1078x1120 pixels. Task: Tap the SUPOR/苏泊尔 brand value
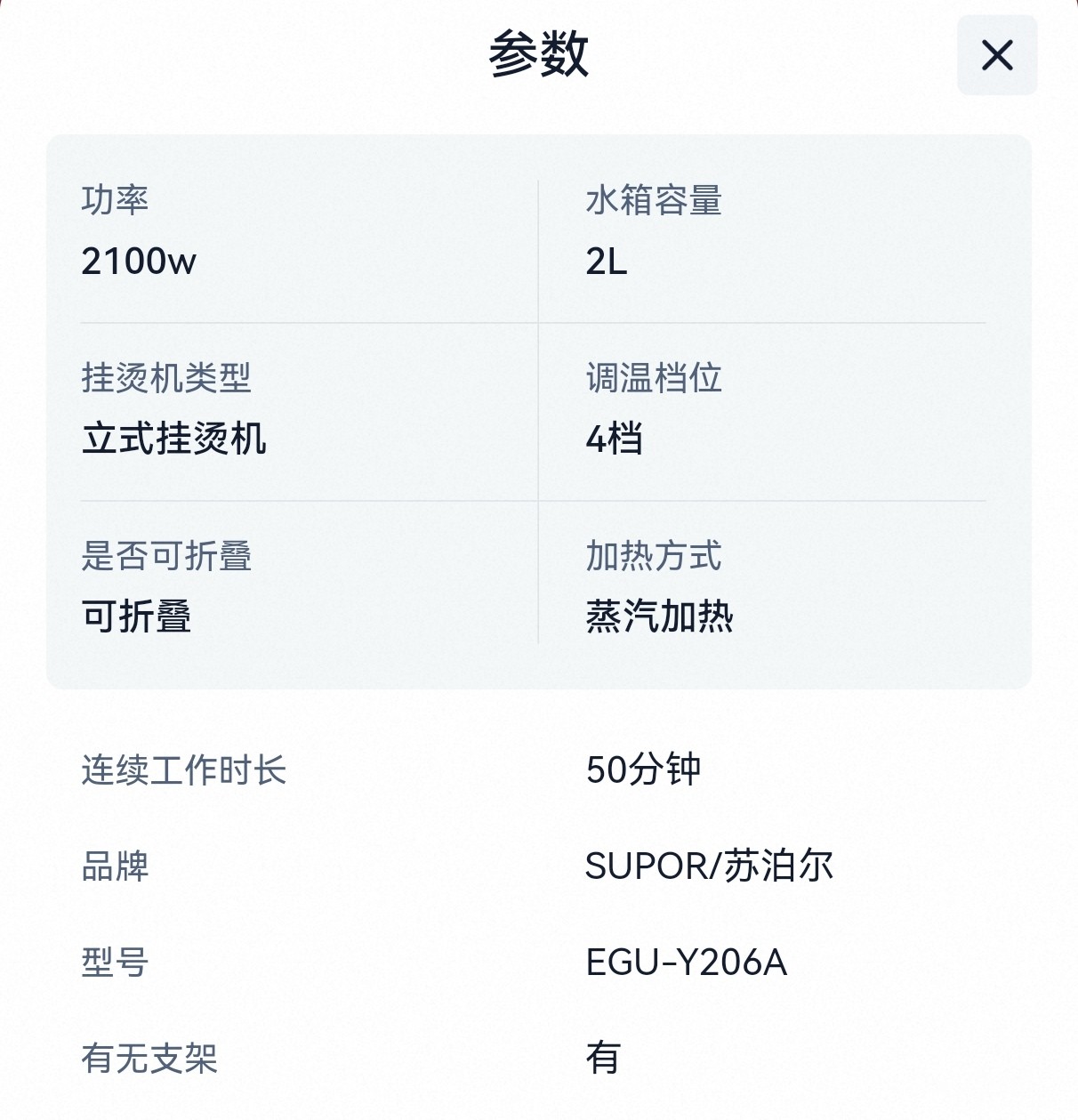coord(710,866)
